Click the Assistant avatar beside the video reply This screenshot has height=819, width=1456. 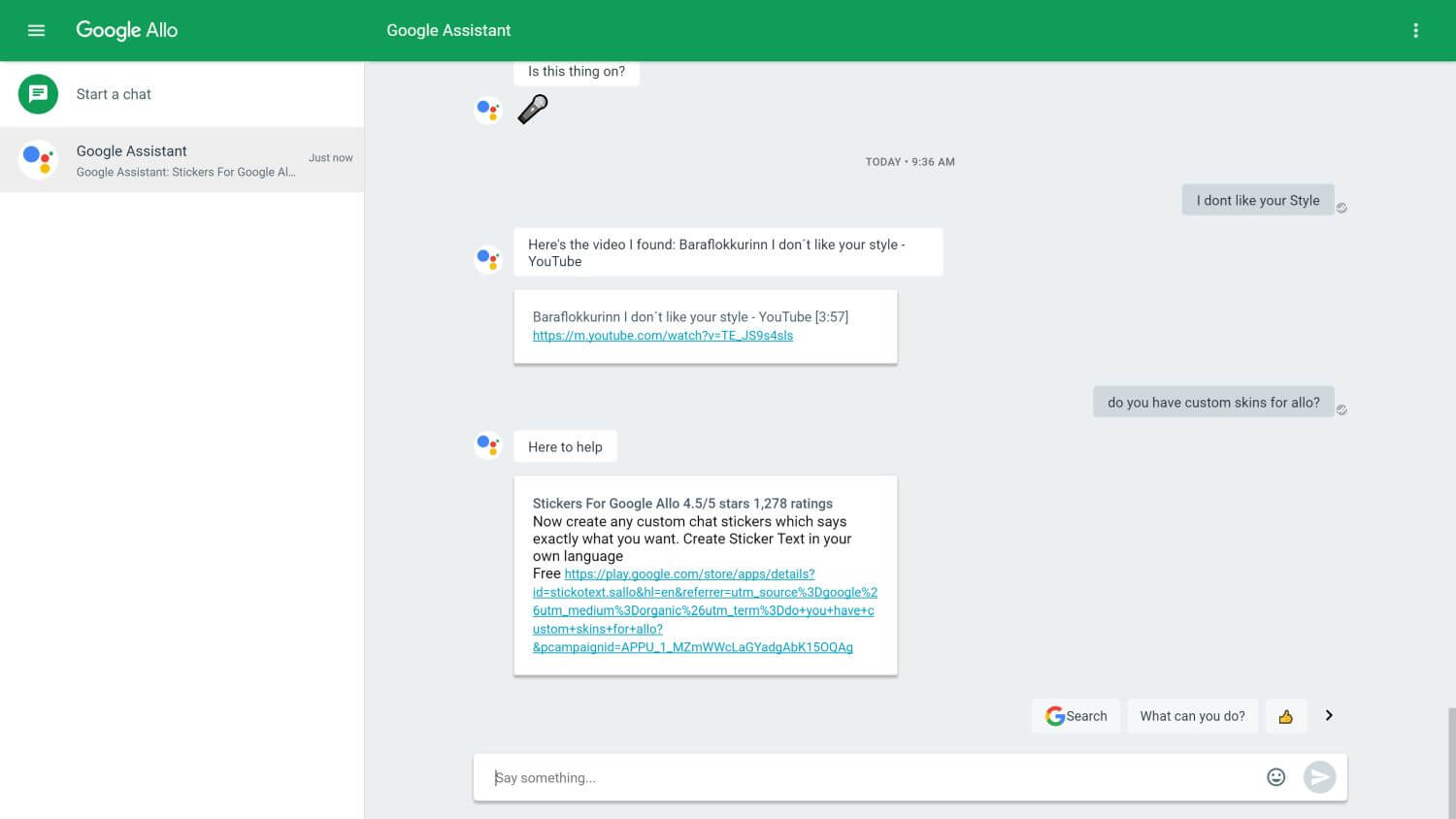click(x=487, y=258)
